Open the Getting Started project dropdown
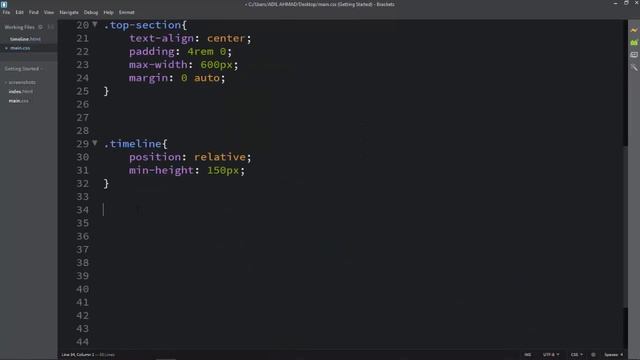Screen dimensions: 640x360 (x=24, y=69)
